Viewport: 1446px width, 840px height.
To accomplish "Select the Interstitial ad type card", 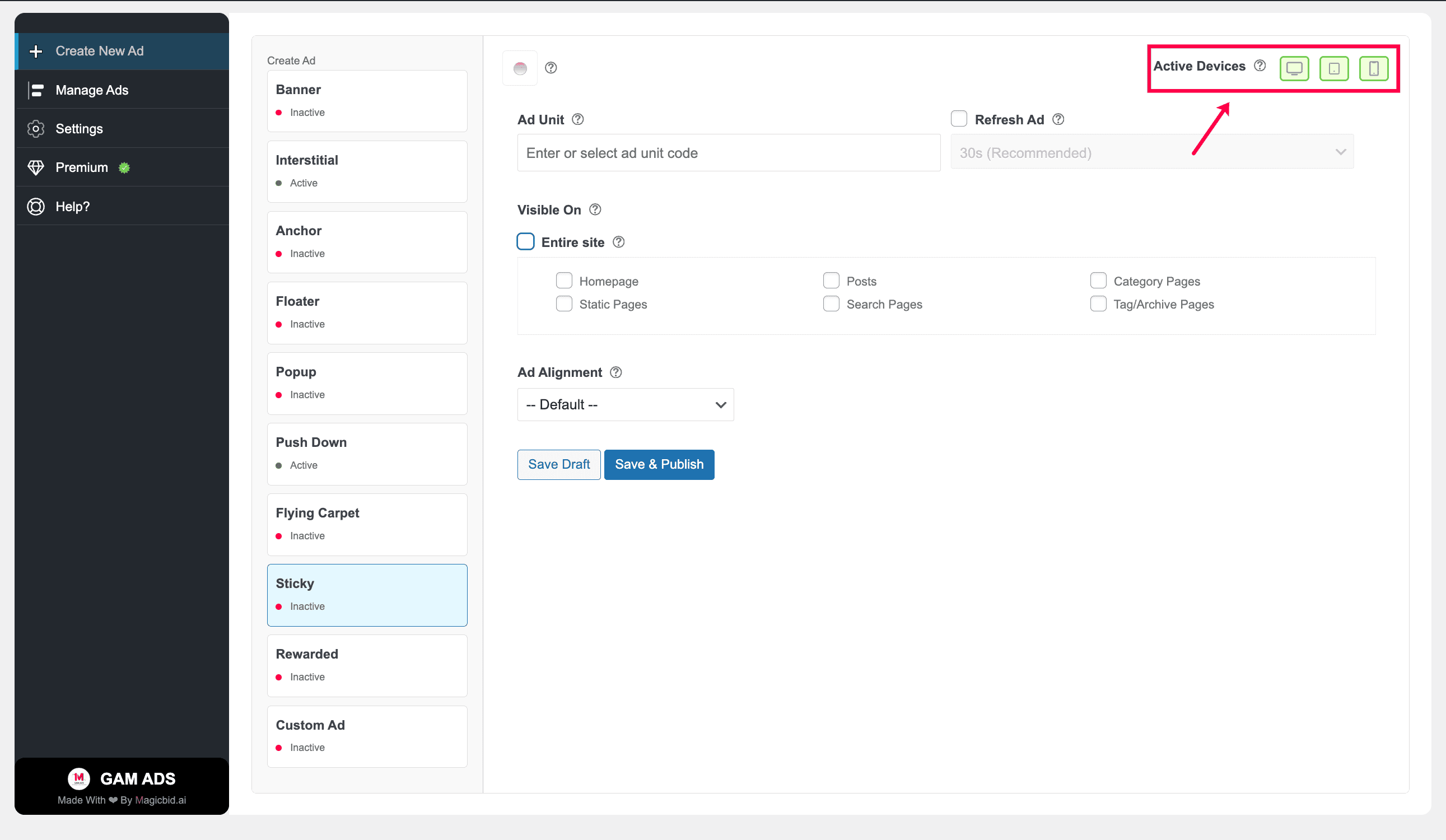I will [367, 171].
